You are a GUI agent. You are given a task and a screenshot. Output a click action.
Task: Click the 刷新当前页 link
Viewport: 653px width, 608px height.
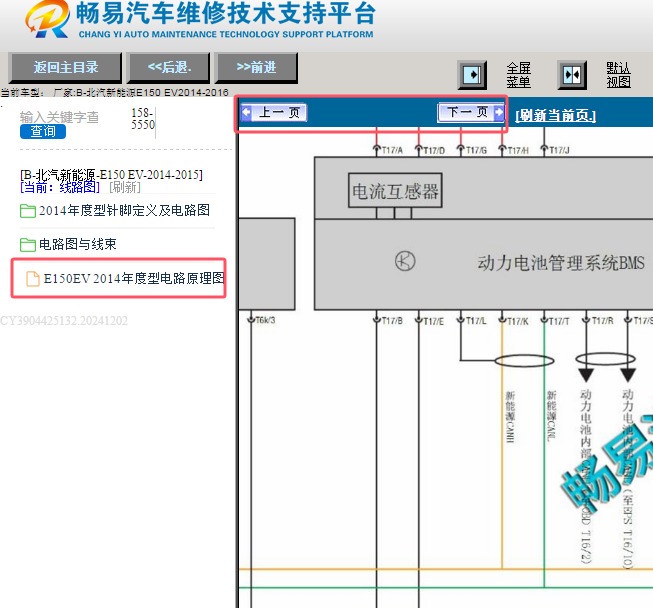555,115
